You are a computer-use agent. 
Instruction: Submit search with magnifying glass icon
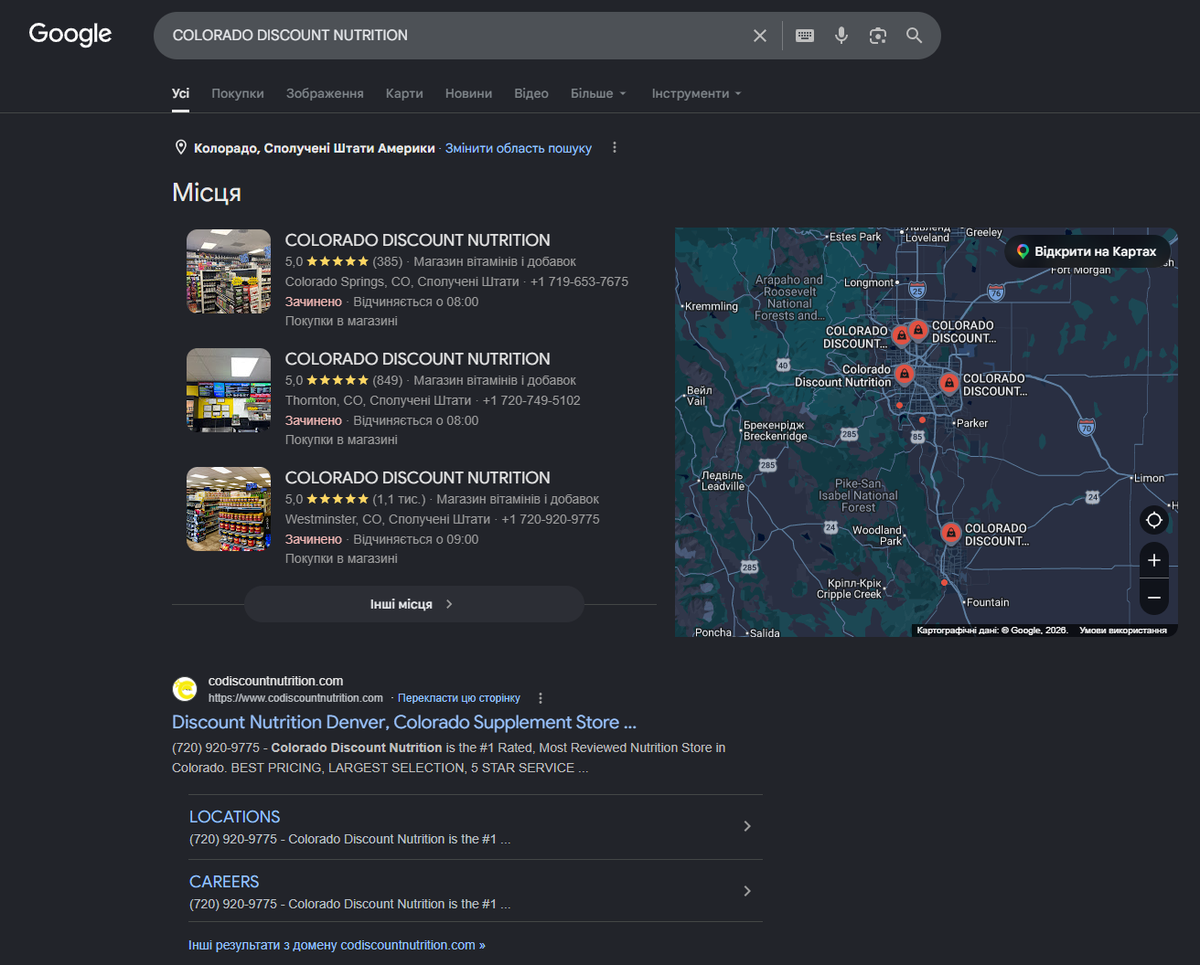[914, 35]
